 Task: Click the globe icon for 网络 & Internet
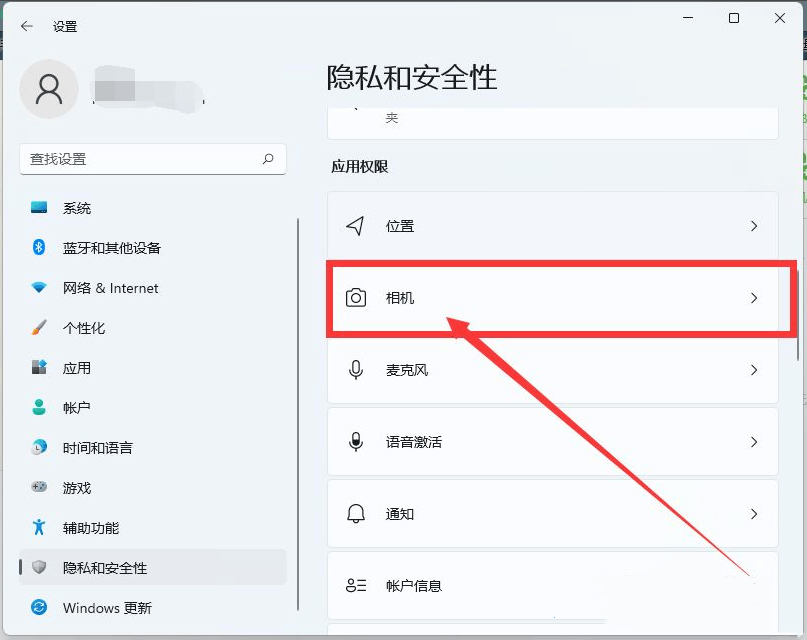click(38, 288)
